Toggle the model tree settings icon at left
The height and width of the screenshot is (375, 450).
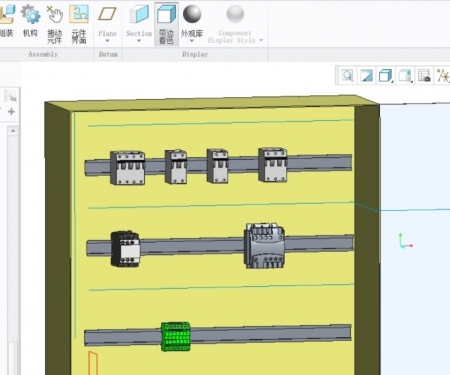[10, 96]
